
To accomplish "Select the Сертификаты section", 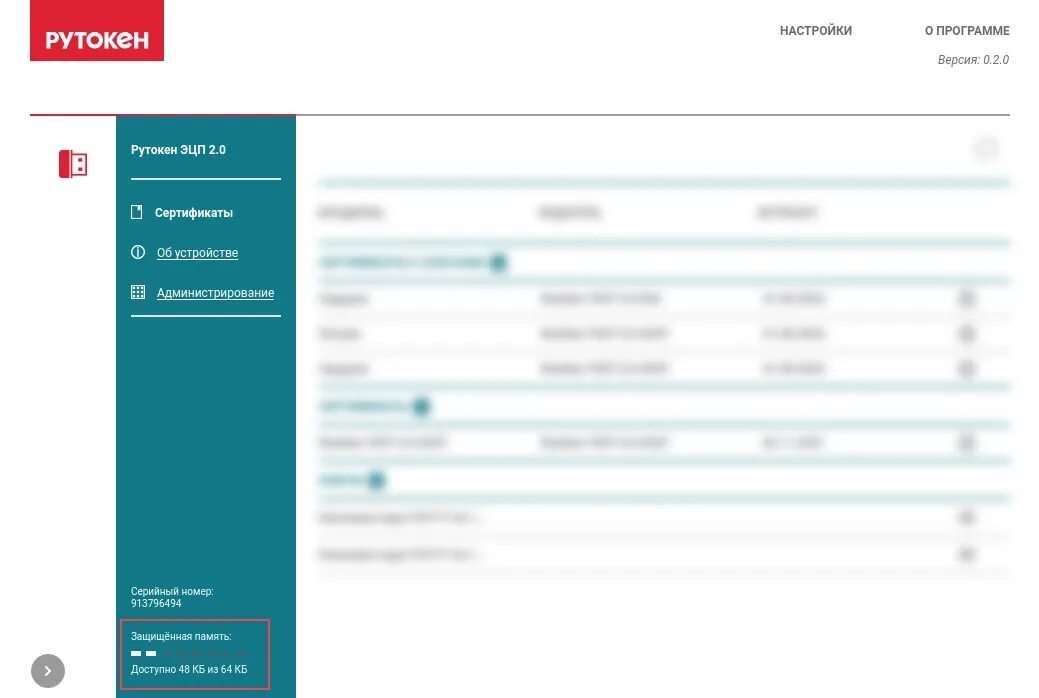I will tap(193, 213).
